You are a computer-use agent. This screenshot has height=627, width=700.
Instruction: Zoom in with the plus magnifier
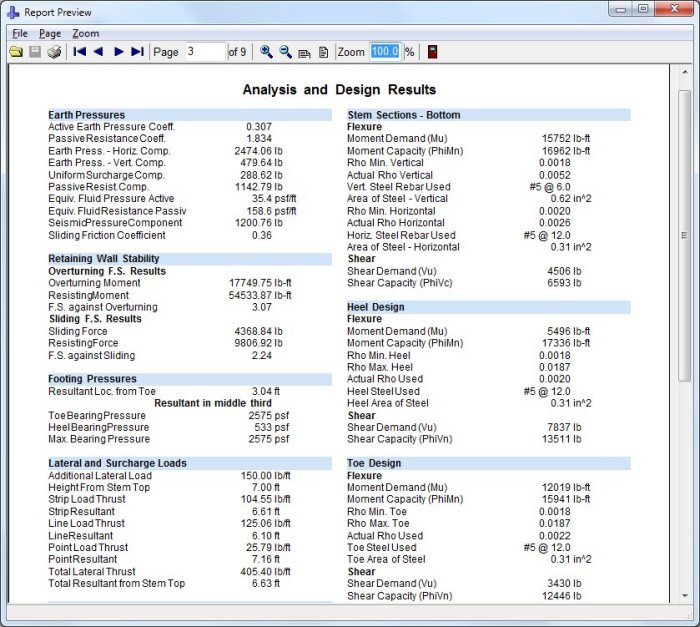[266, 52]
